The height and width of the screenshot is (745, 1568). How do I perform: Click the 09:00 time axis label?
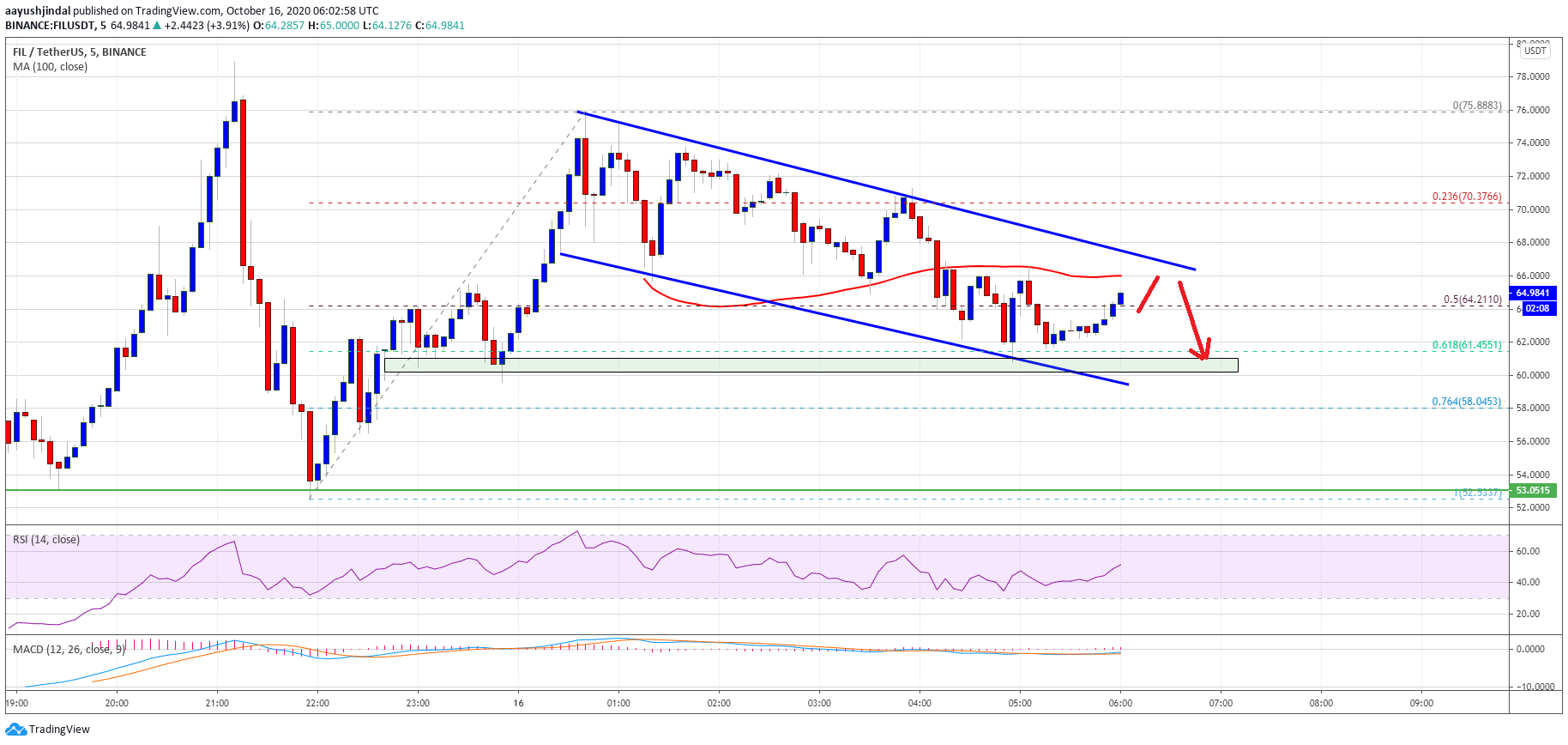tap(1421, 703)
